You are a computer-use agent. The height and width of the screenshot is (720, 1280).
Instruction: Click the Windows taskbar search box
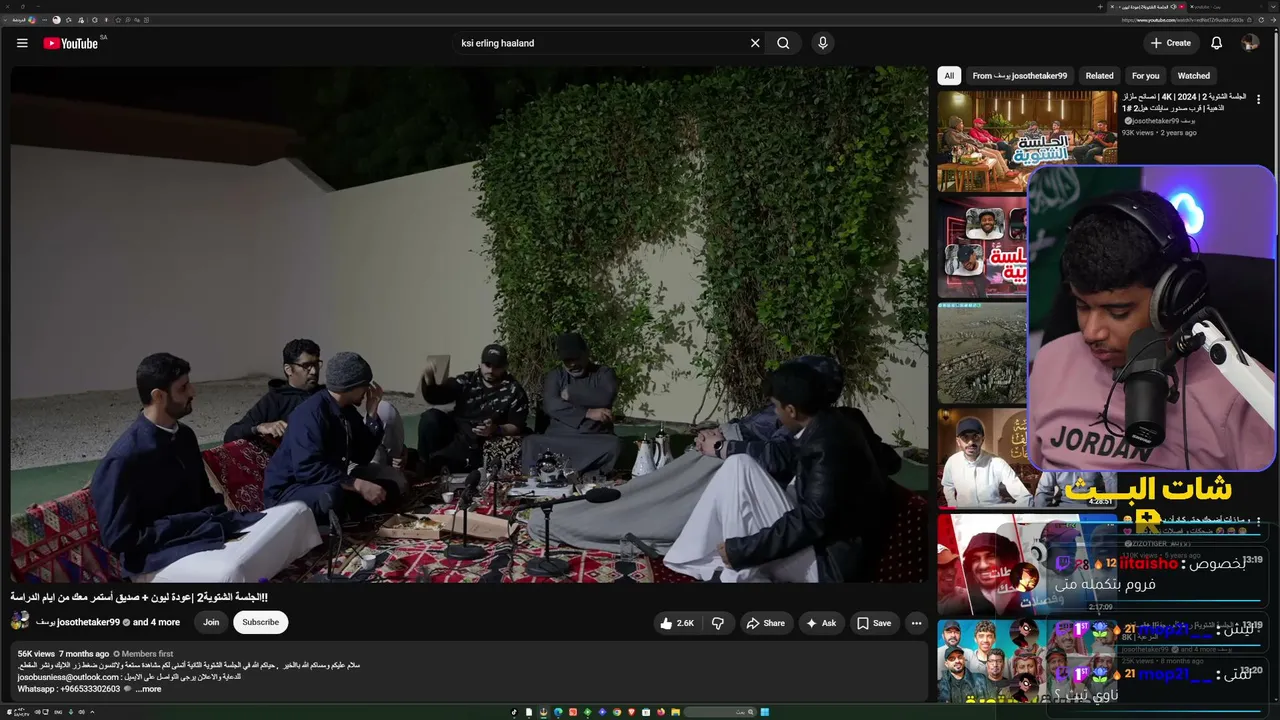720,712
